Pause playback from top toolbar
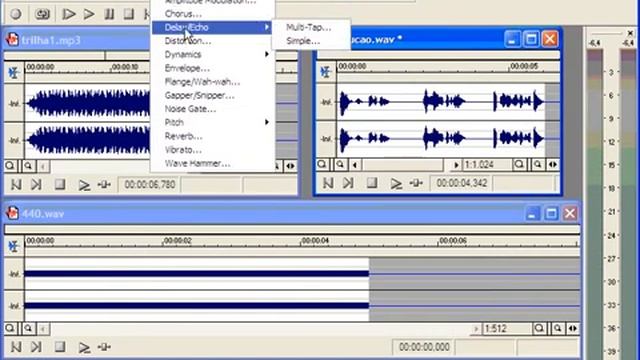Image resolution: width=640 pixels, height=360 pixels. pyautogui.click(x=109, y=14)
